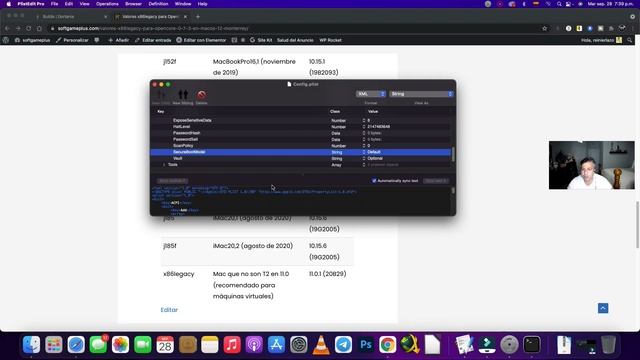The image size is (640, 360).
Task: Open the View menu
Action: coord(84,4)
